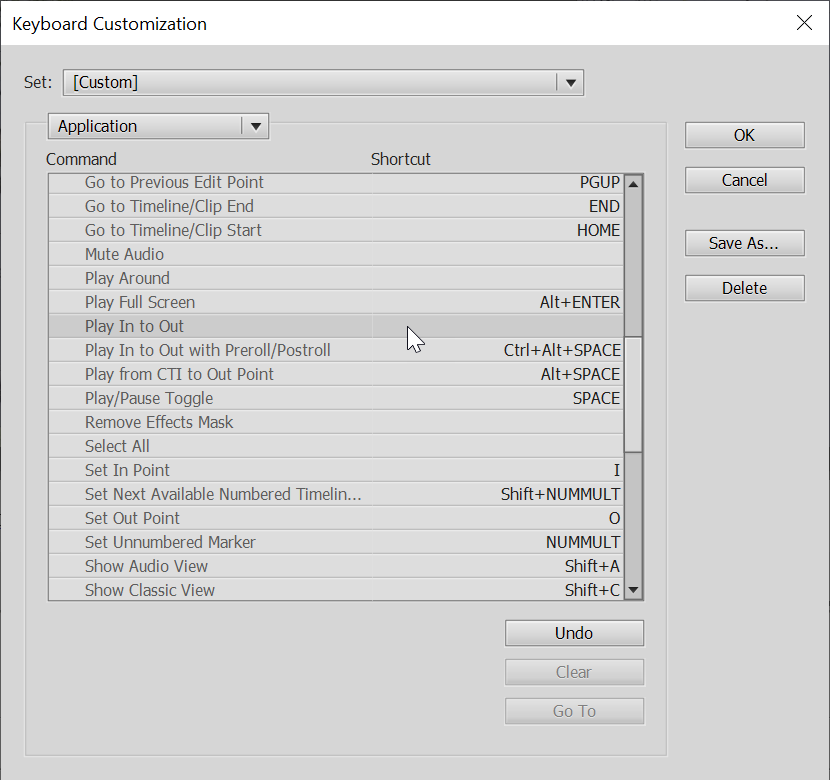Select the Mute Audio command row
The image size is (830, 780).
336,254
